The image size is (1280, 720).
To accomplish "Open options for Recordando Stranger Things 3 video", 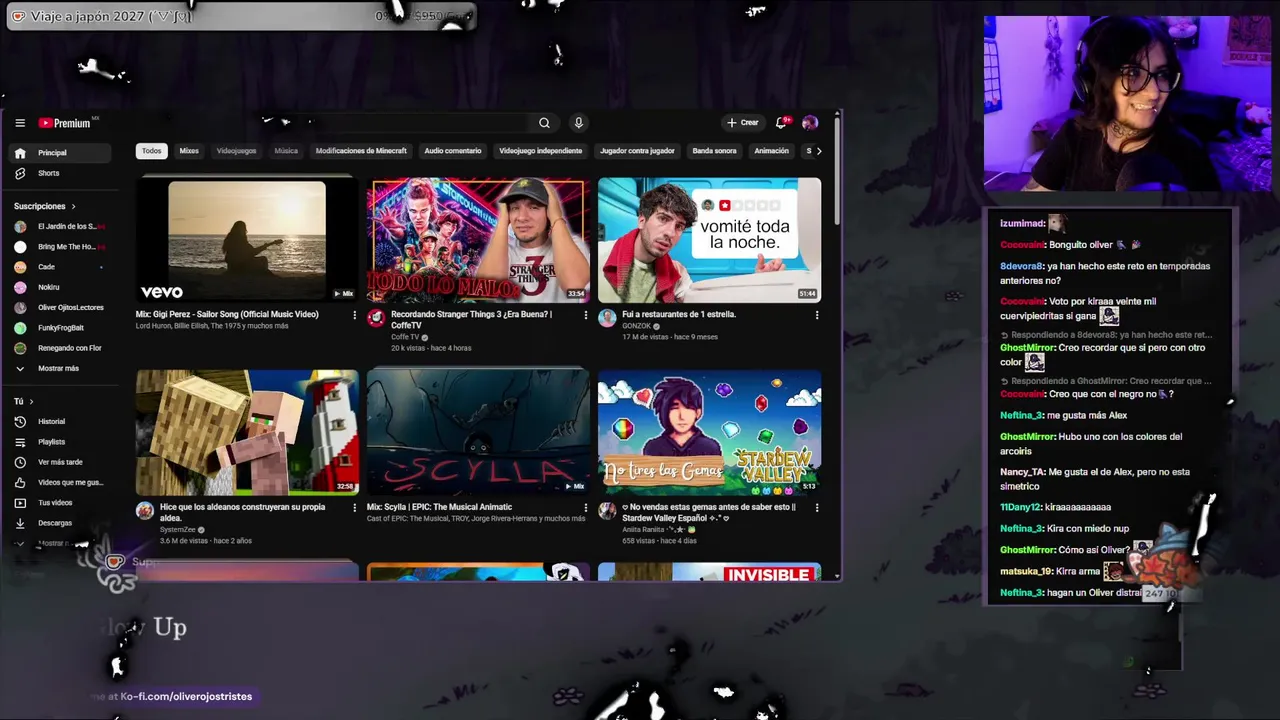I will (586, 315).
